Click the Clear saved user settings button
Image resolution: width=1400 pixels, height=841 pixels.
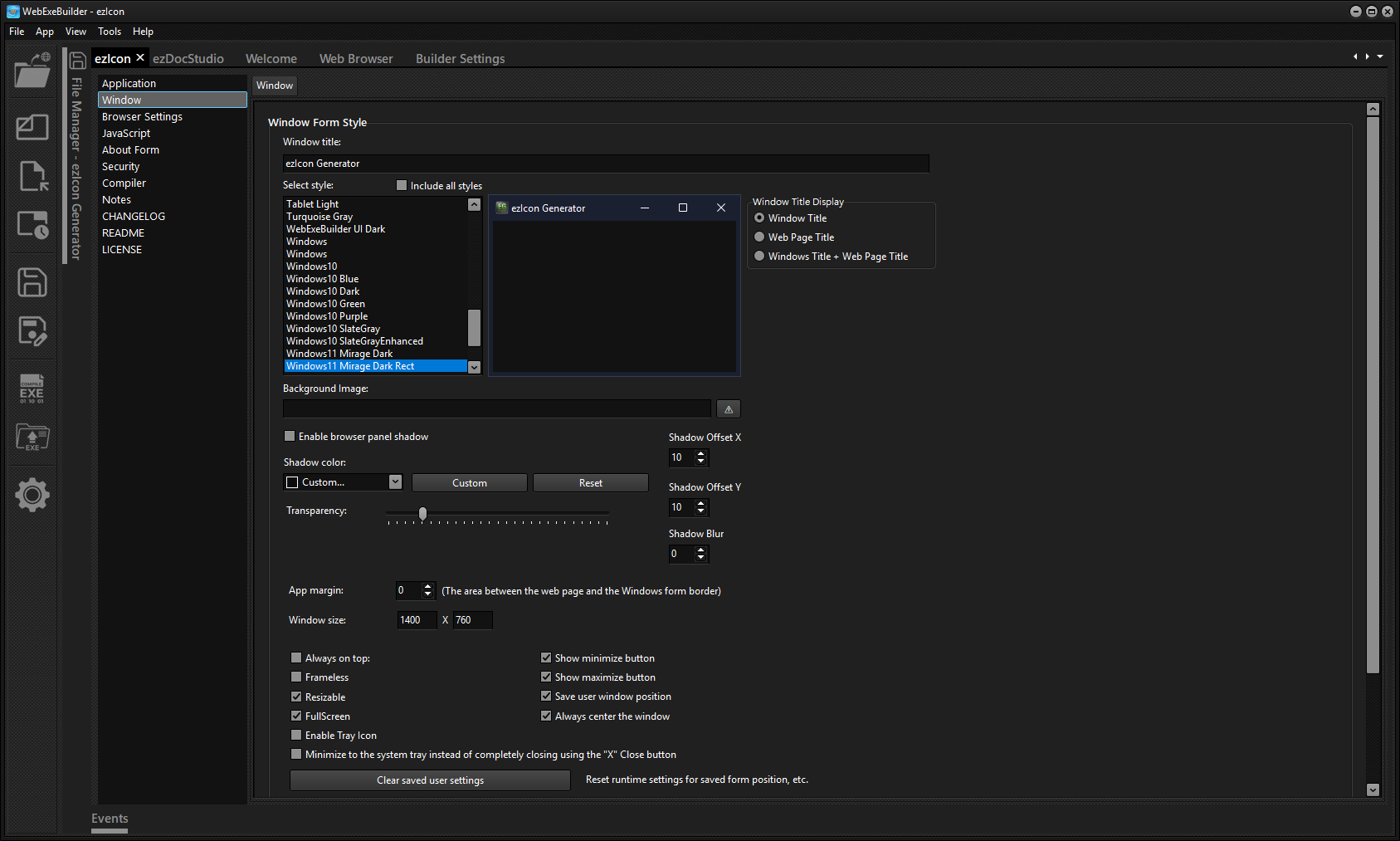pyautogui.click(x=430, y=780)
